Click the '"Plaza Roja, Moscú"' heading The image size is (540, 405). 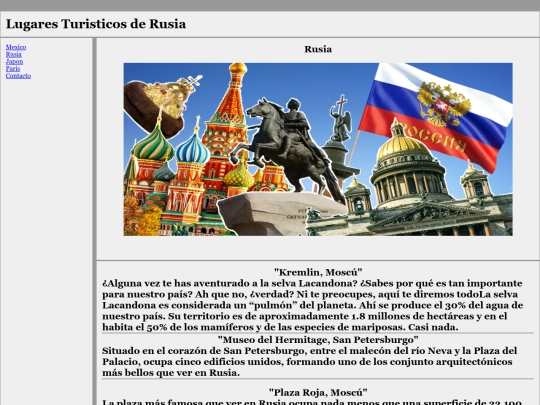pyautogui.click(x=318, y=392)
